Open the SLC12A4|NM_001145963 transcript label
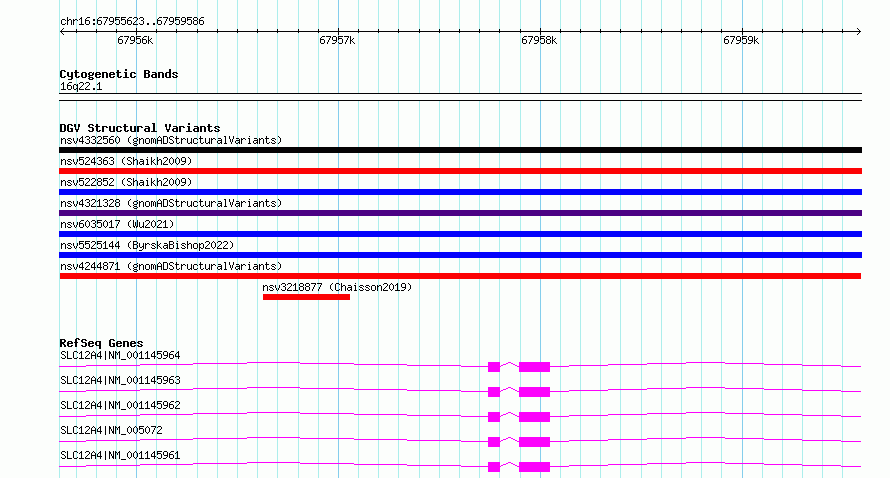The width and height of the screenshot is (890, 478). [x=120, y=380]
